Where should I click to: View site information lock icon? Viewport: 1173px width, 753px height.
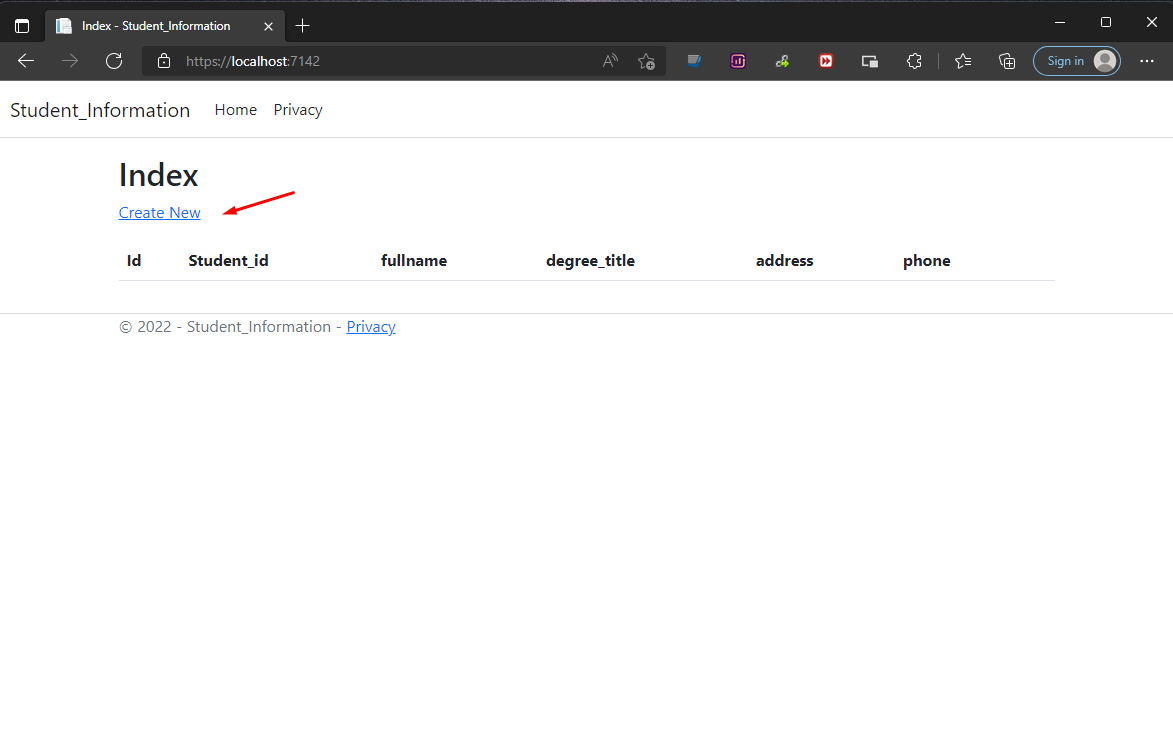(x=164, y=61)
